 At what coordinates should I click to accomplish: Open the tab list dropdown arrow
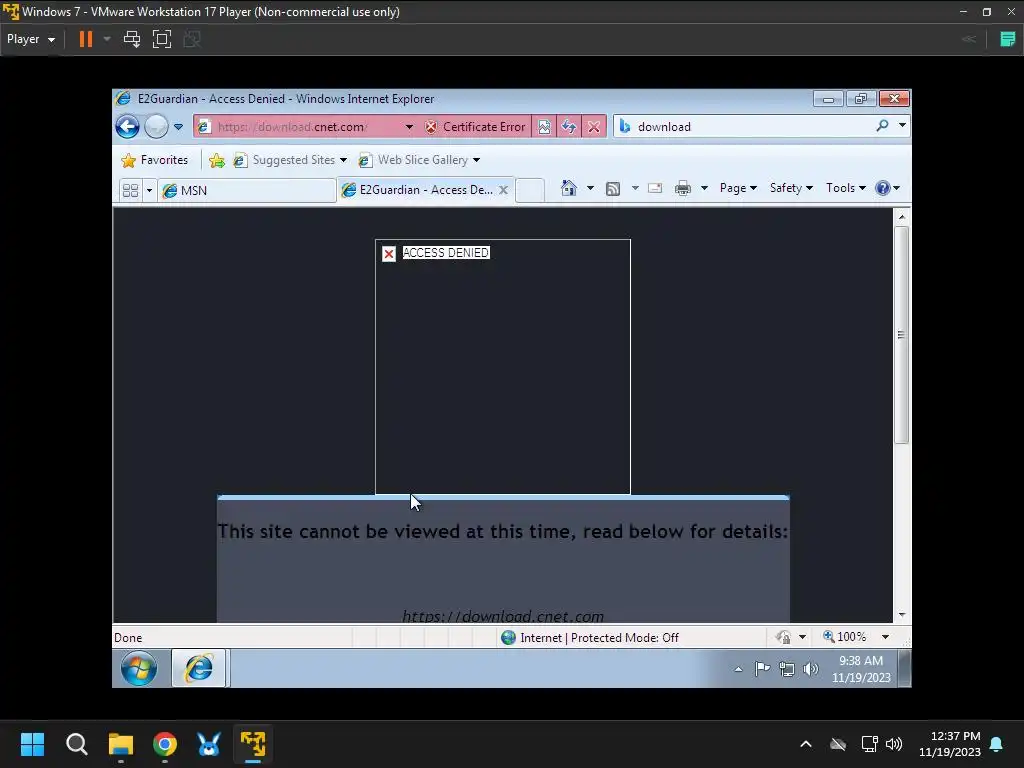tap(149, 190)
